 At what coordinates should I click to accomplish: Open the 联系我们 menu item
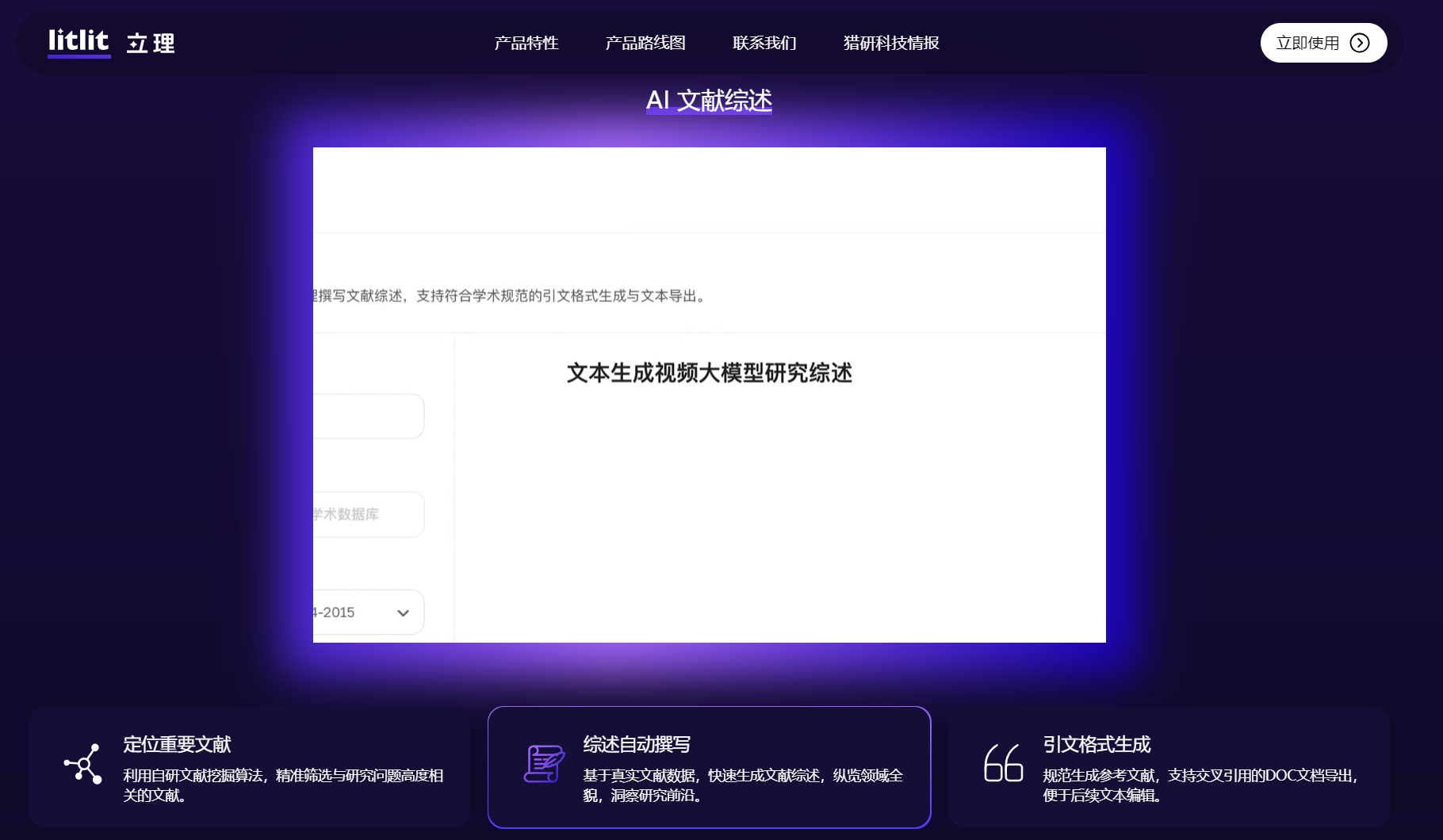pos(764,43)
